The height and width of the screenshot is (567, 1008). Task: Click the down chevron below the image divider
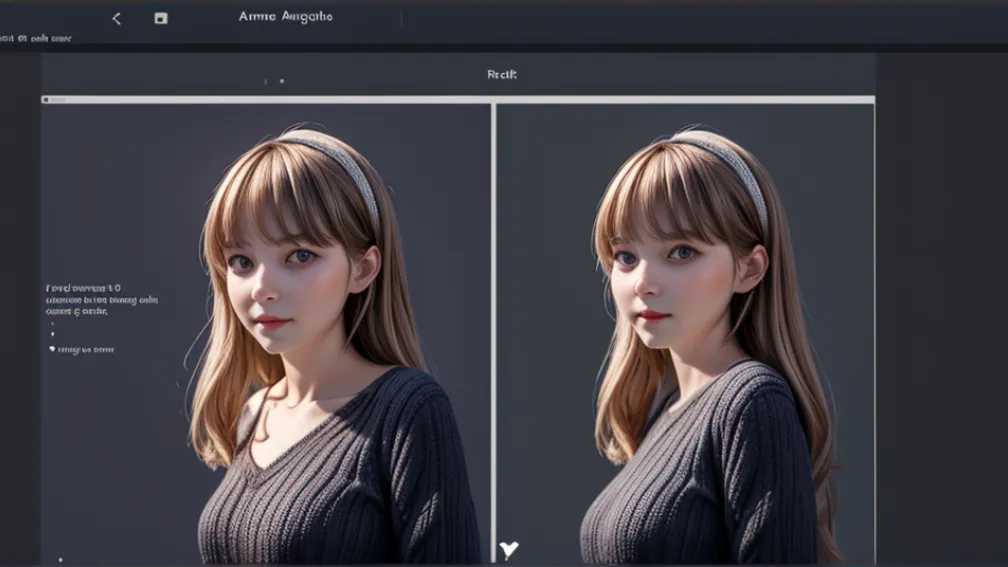tap(509, 549)
